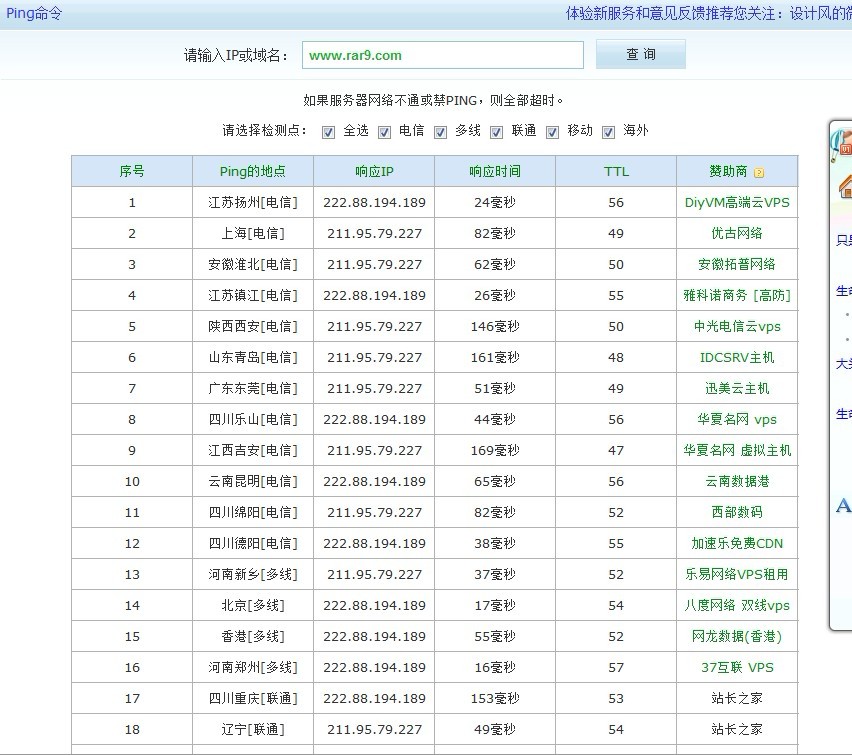The width and height of the screenshot is (852, 755).
Task: Uncheck the 联通 checkbox
Action: [496, 132]
